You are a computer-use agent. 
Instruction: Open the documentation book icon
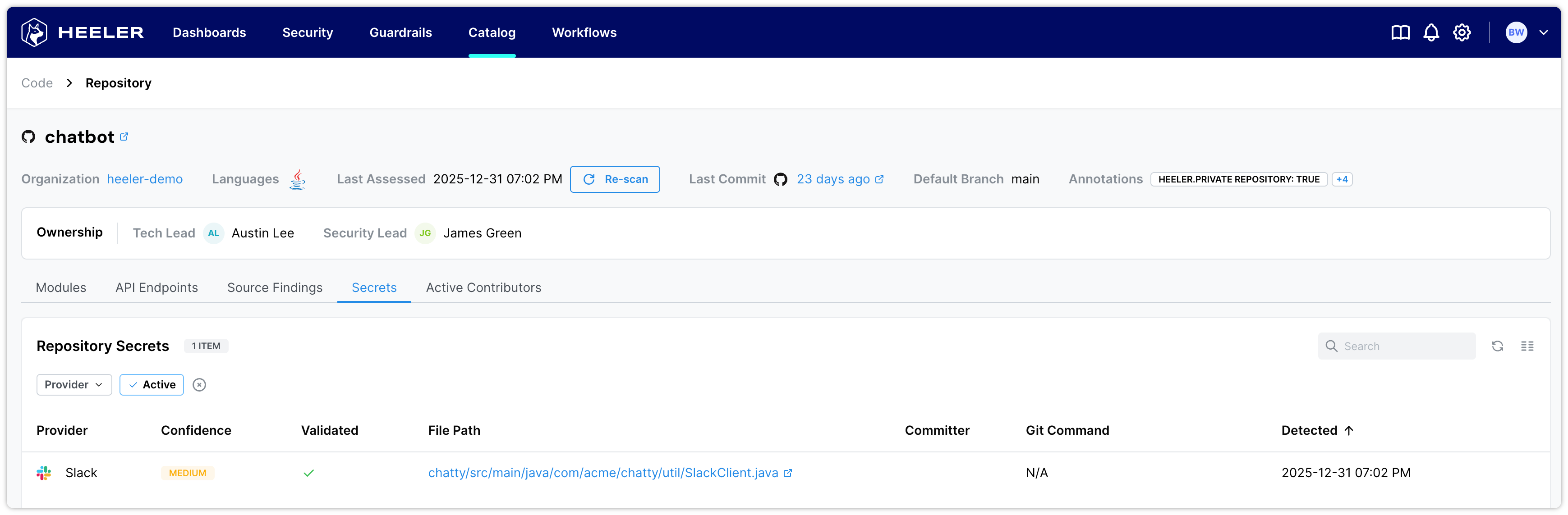1400,33
